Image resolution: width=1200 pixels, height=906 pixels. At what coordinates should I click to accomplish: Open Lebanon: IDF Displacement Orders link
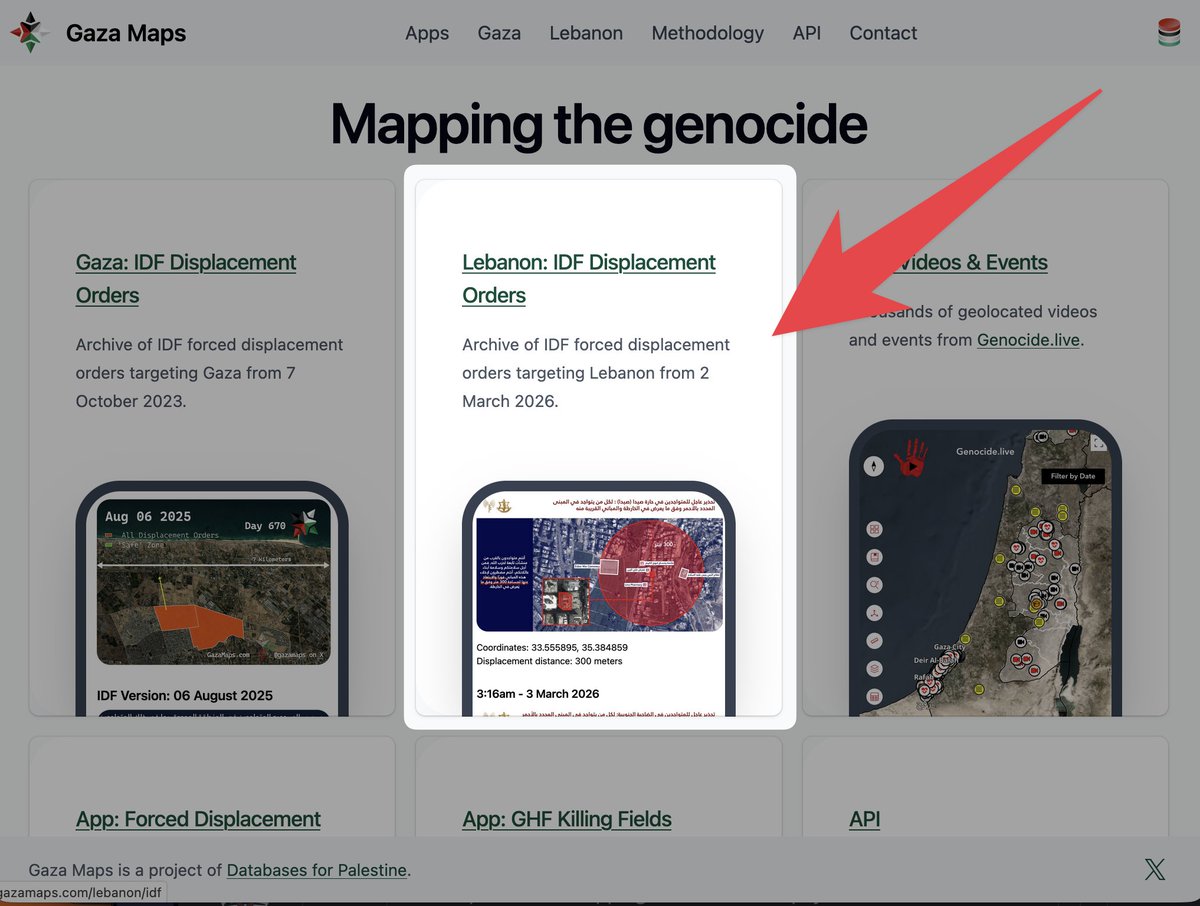589,278
